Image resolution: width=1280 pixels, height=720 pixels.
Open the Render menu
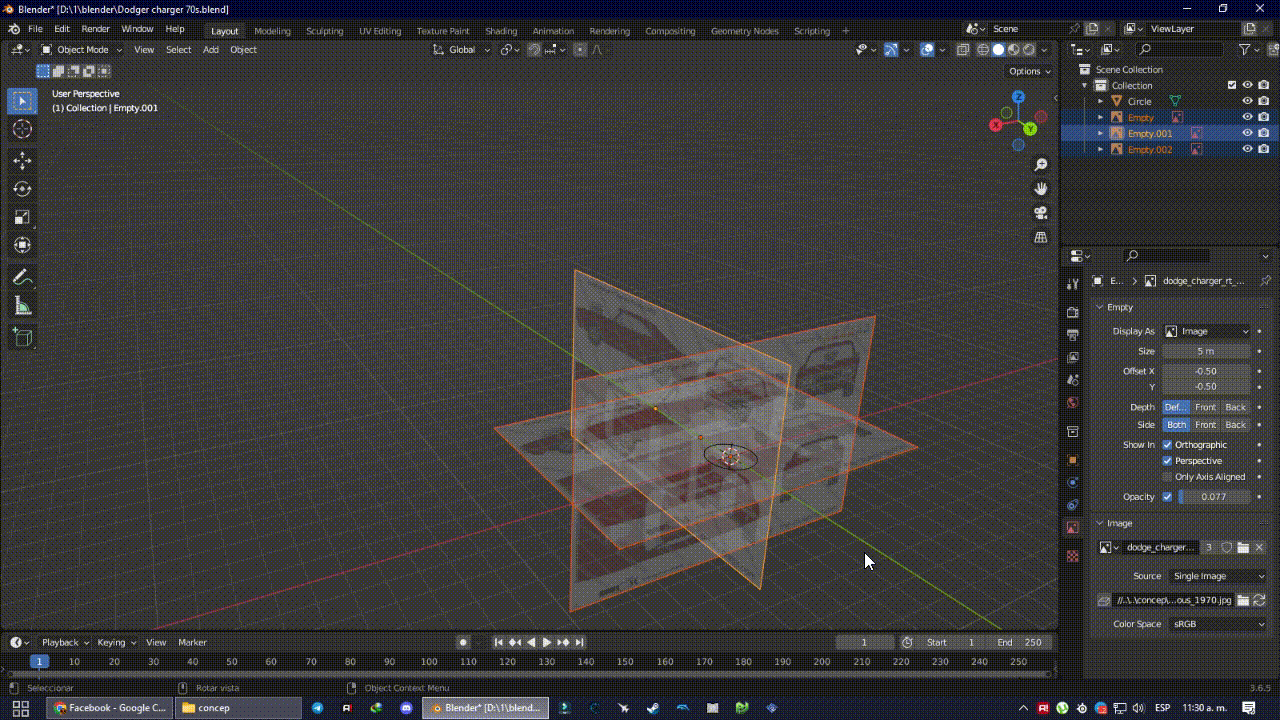pyautogui.click(x=95, y=29)
